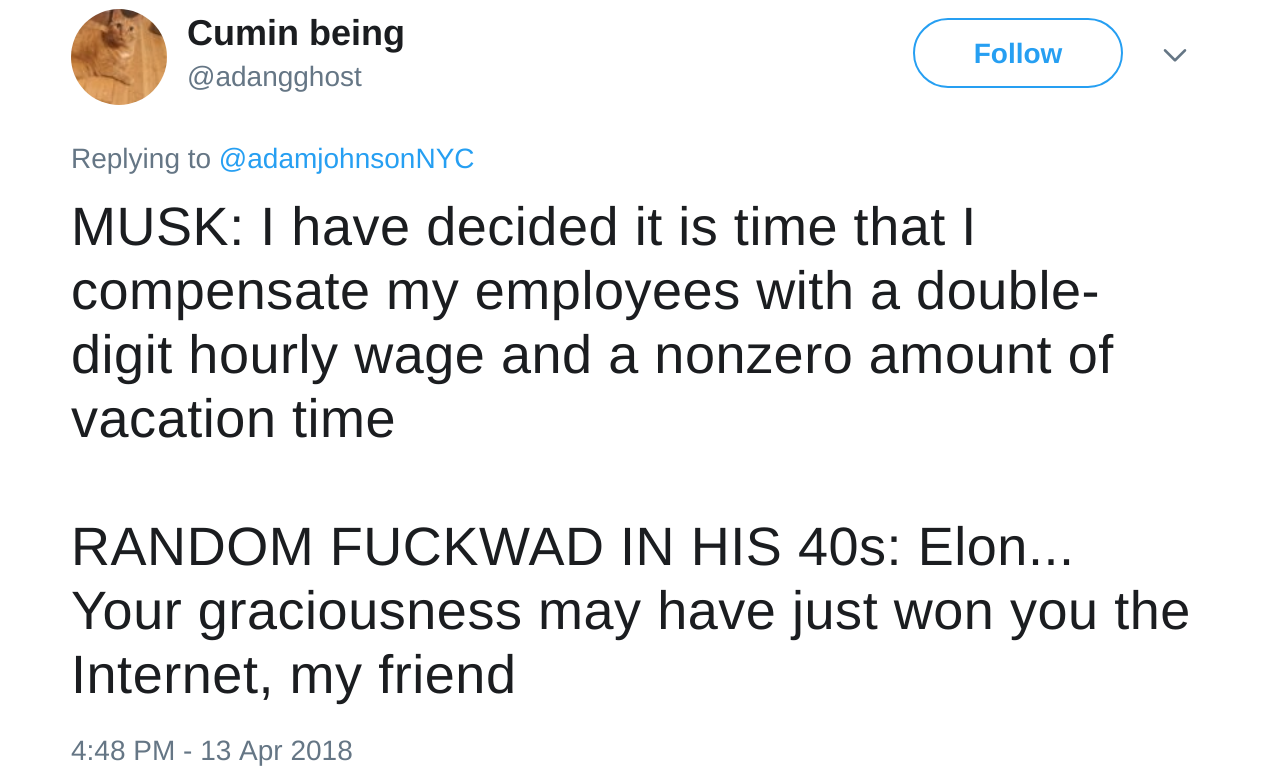
Task: Click the "Replying to" label text
Action: coord(141,158)
